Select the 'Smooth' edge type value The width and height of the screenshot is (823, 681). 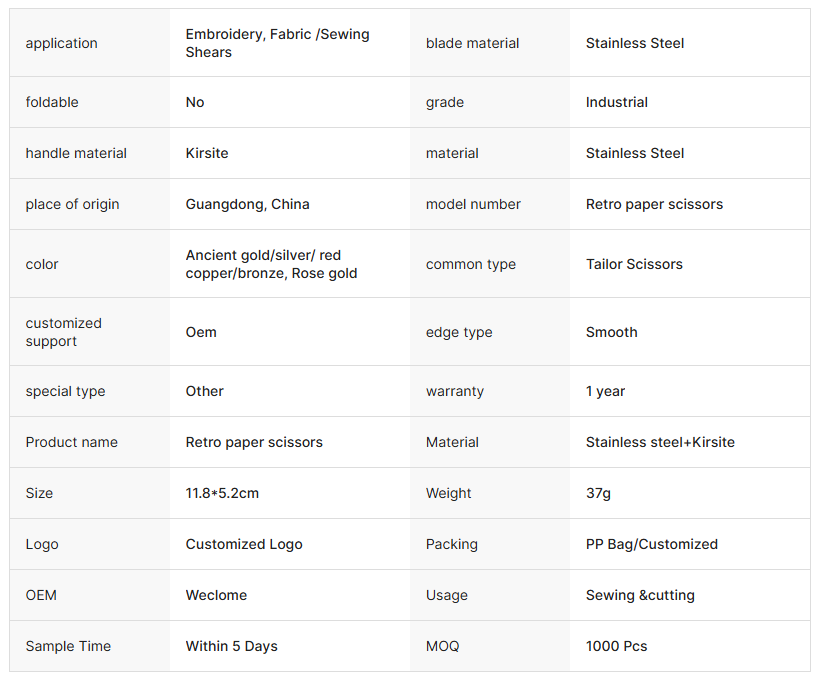point(611,332)
